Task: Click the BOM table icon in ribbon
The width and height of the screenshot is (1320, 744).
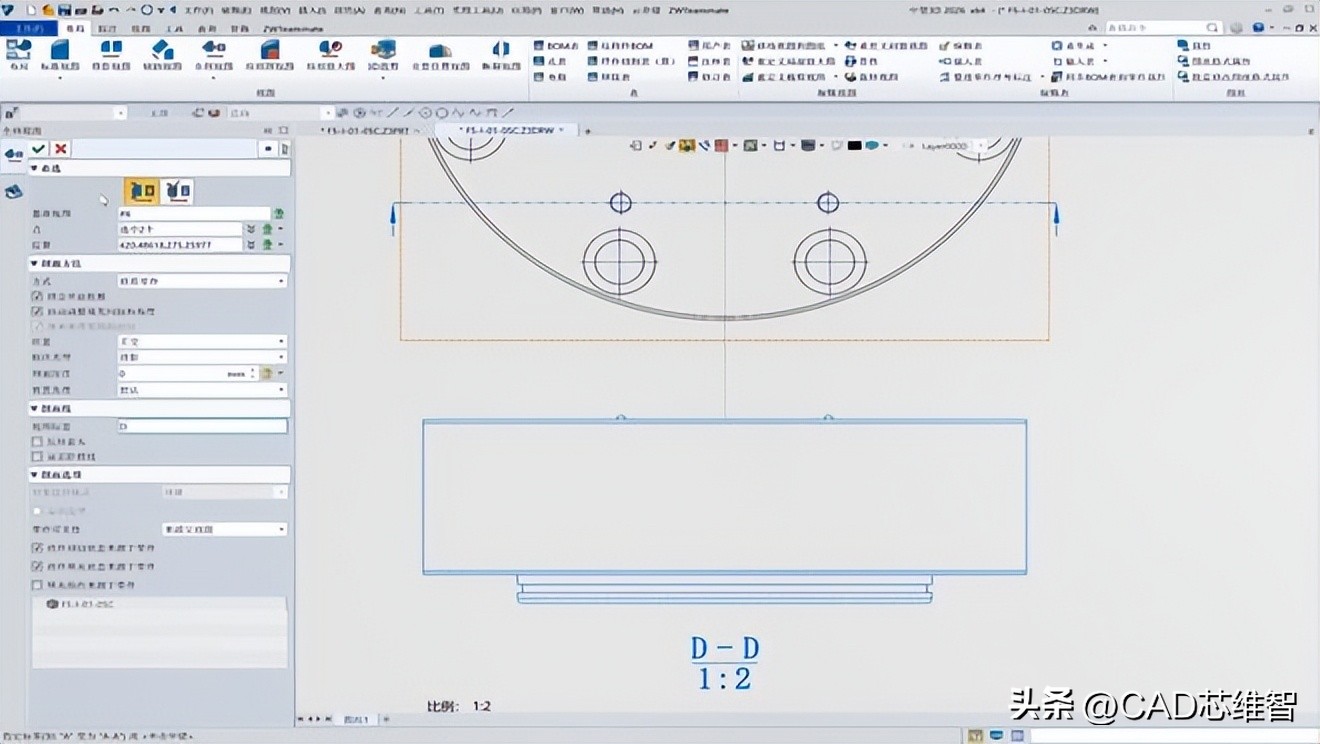Action: (556, 46)
